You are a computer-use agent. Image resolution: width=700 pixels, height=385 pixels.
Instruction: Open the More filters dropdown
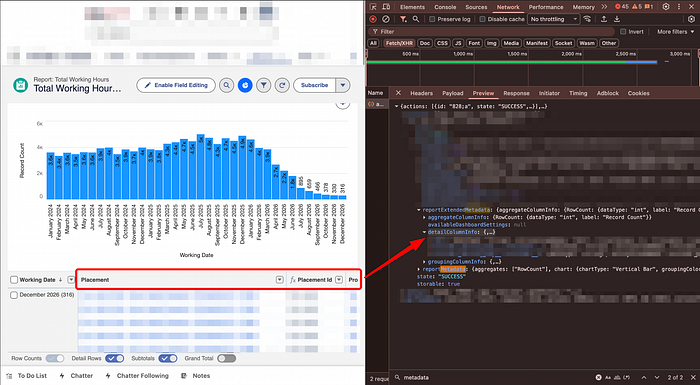coord(675,32)
